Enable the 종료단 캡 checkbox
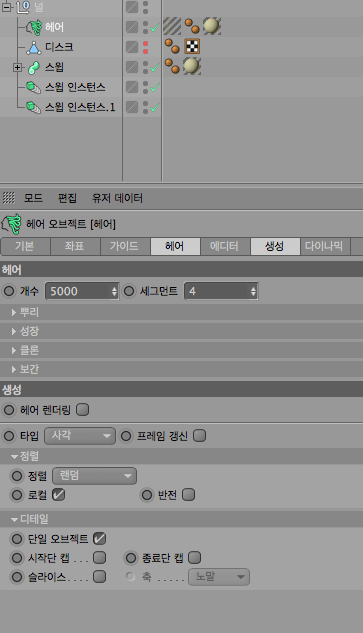 [x=195, y=558]
